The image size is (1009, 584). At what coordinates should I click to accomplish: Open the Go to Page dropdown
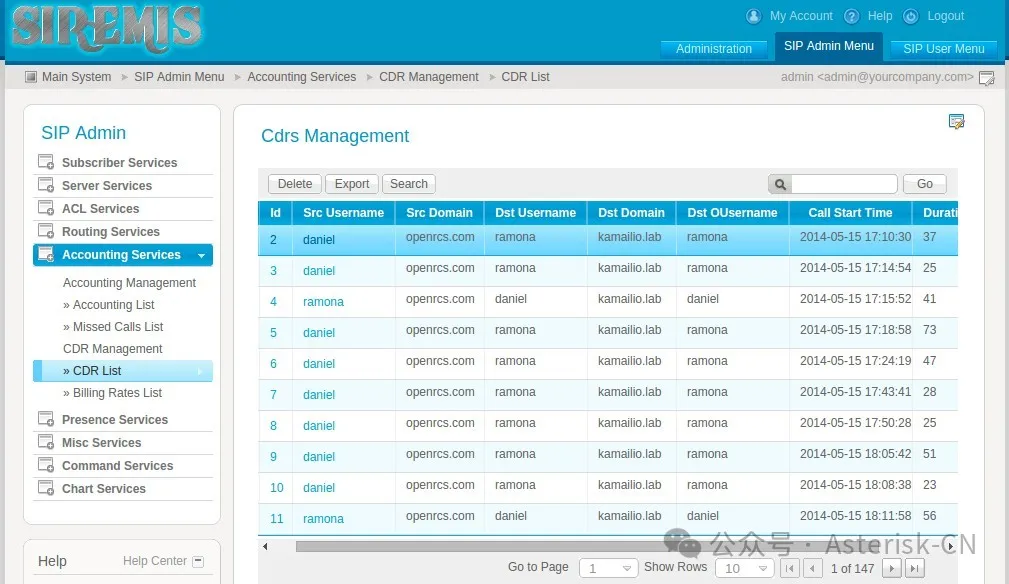click(608, 569)
